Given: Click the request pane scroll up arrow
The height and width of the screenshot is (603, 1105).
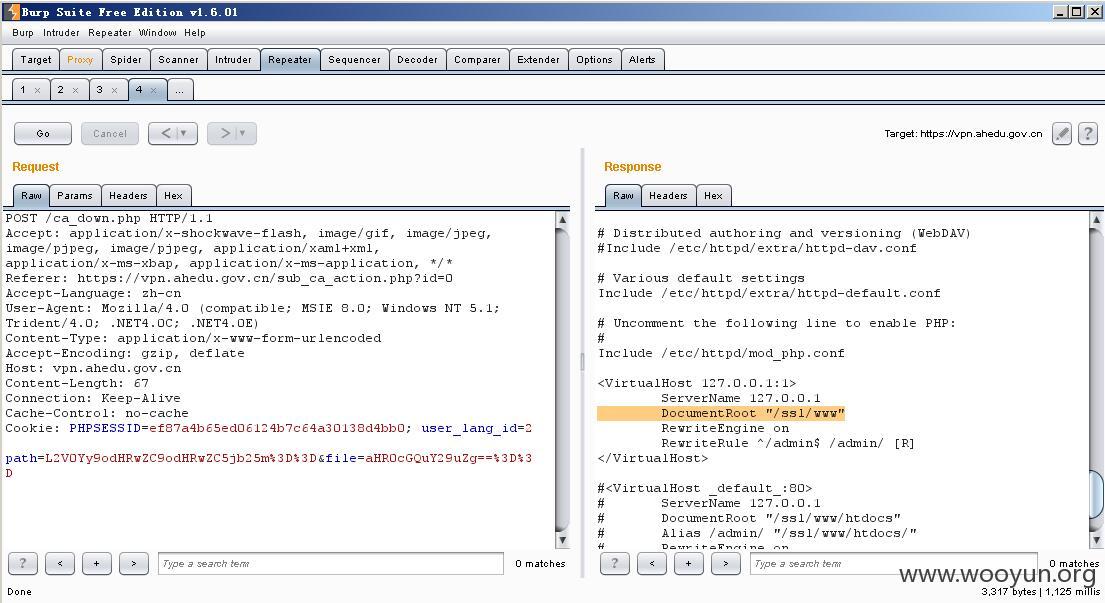Looking at the screenshot, I should (x=562, y=219).
